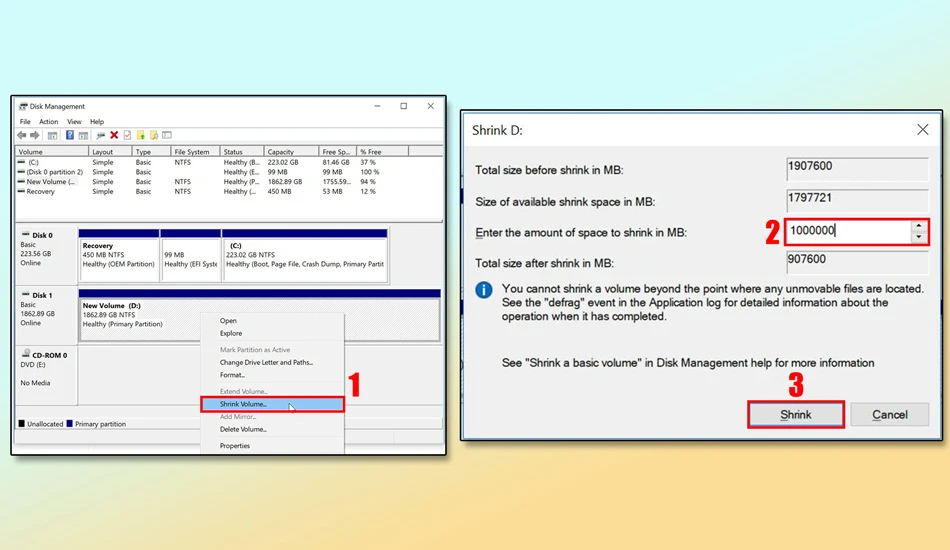Click the folder with green arrow icon
This screenshot has height=550, width=950.
tap(141, 135)
